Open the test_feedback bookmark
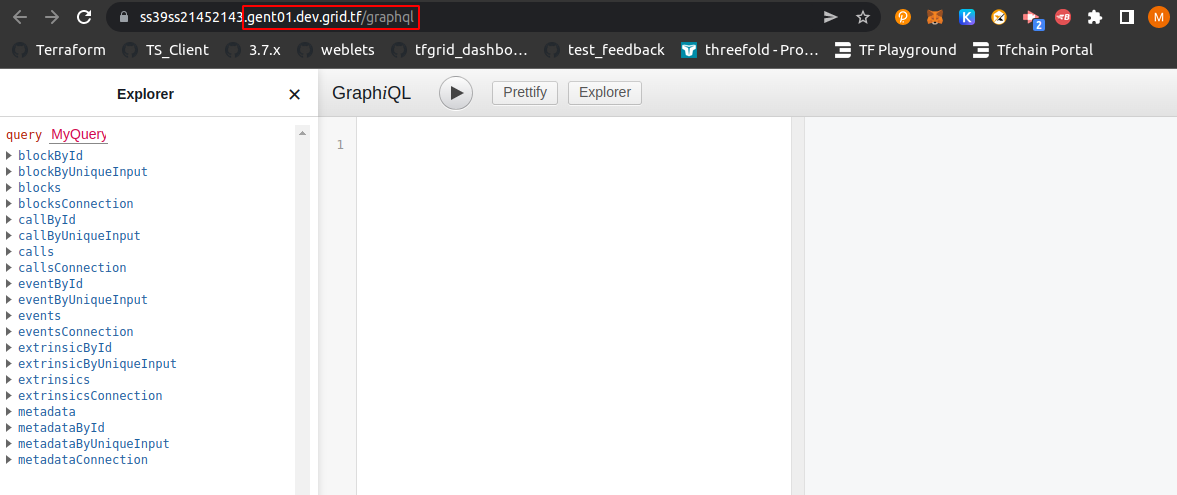This screenshot has width=1177, height=495. tap(604, 50)
